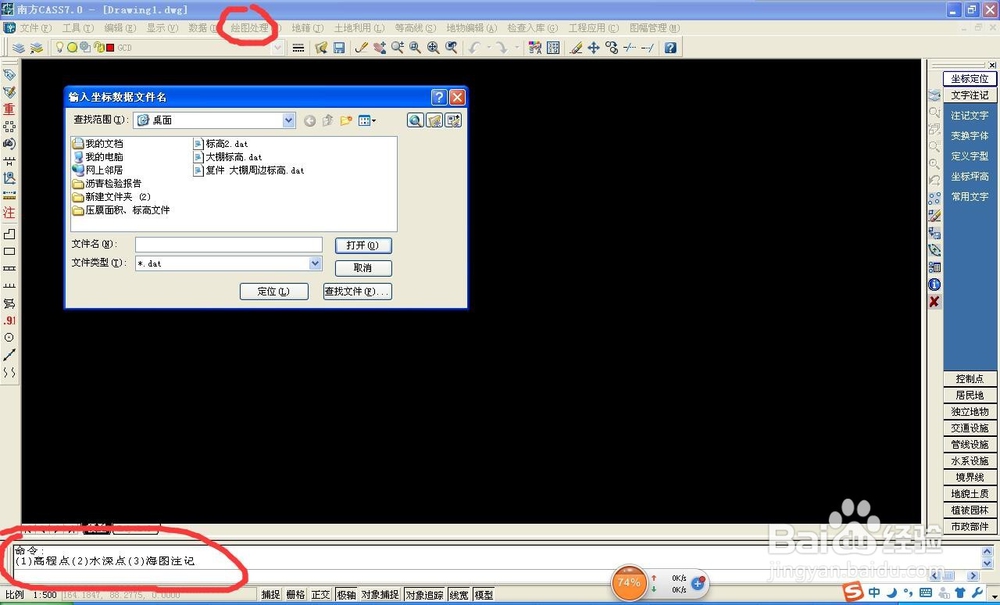
Task: Click command window scroll down arrow
Action: pyautogui.click(x=987, y=564)
